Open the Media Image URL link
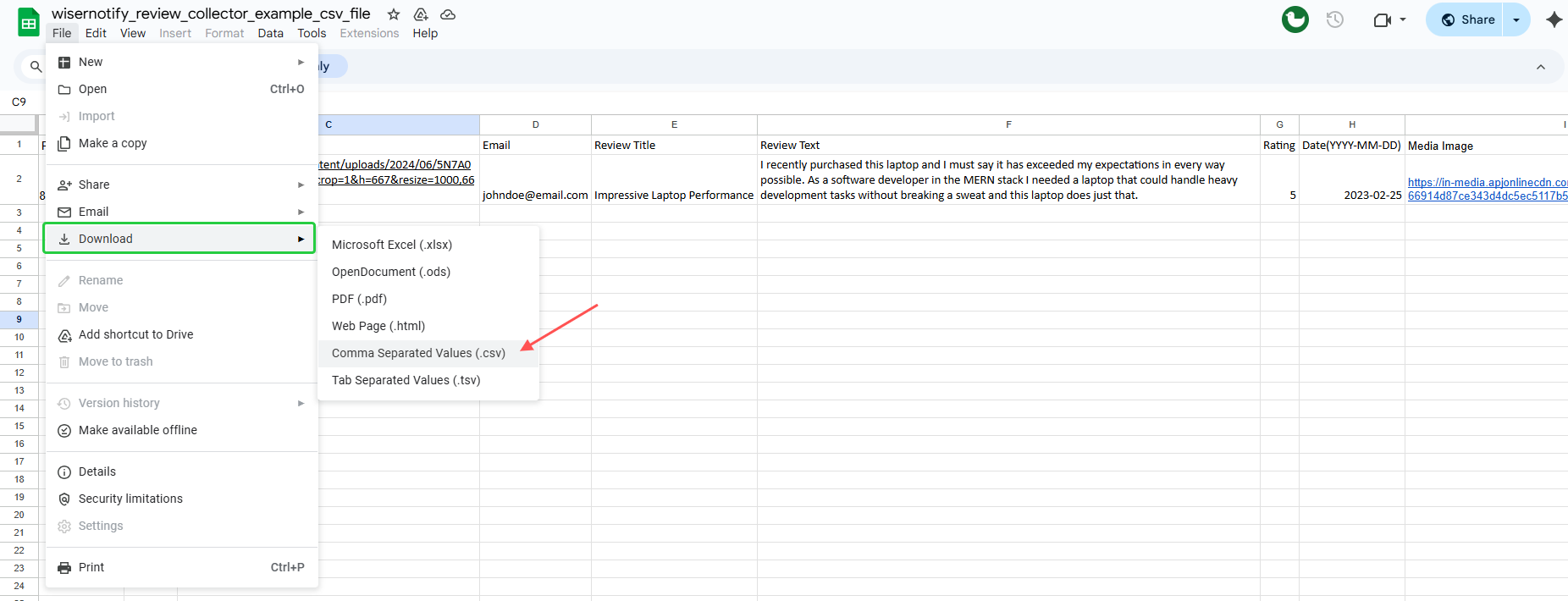This screenshot has width=1568, height=601. coord(1487,189)
